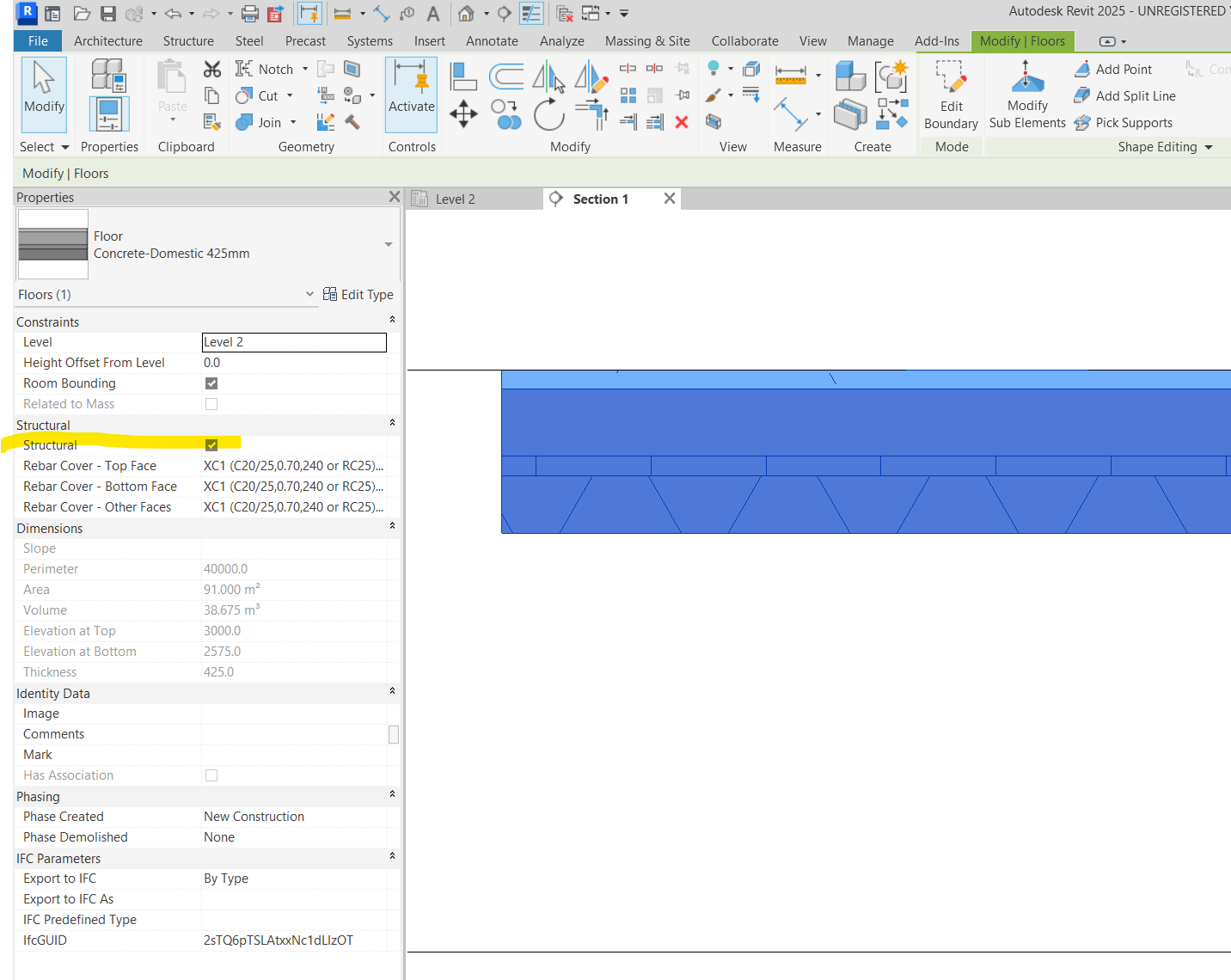
Task: Expand the Cut geometry dropdown arrow
Action: [x=288, y=95]
